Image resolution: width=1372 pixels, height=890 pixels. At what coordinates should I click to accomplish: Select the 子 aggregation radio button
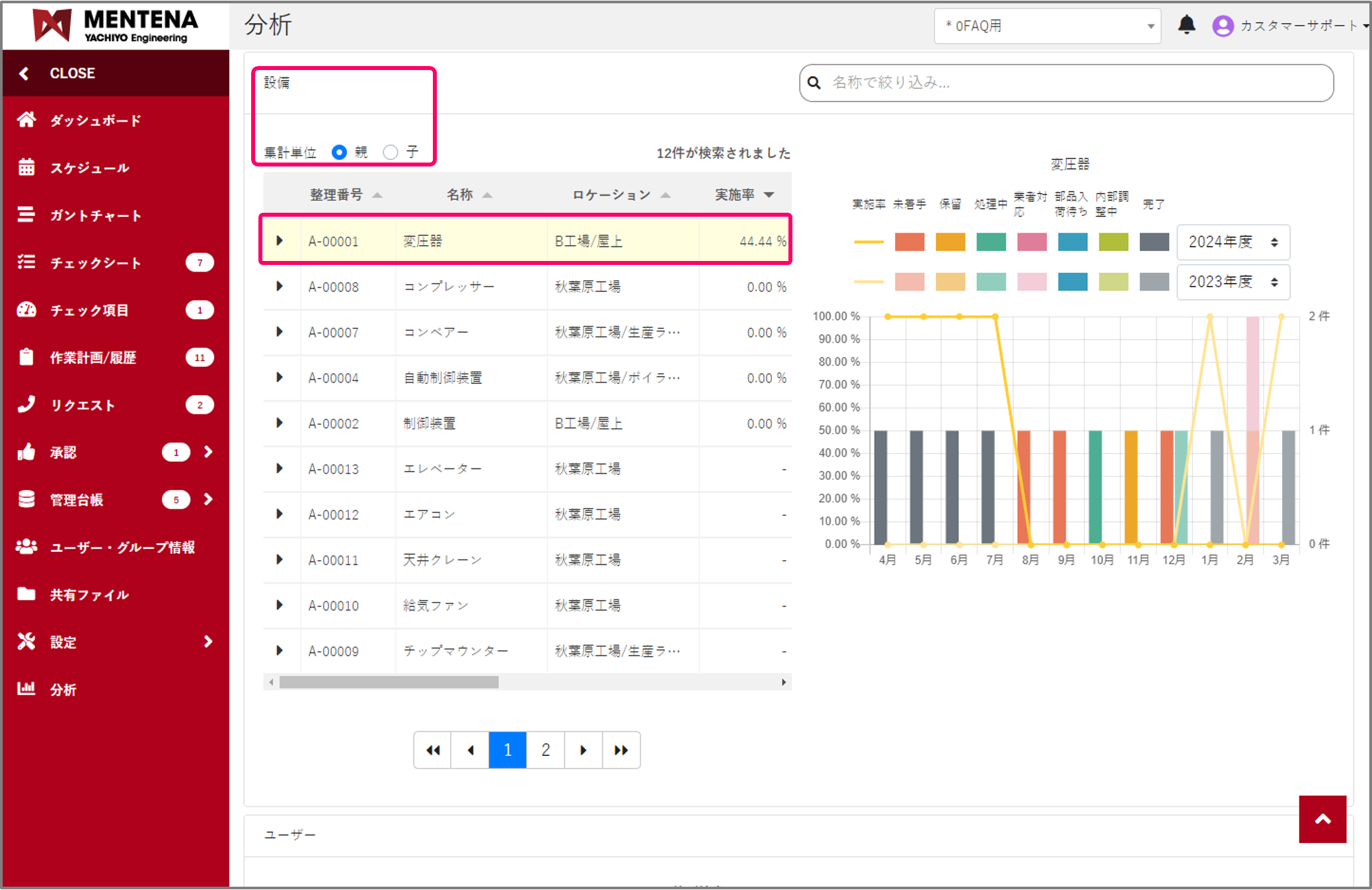point(391,152)
